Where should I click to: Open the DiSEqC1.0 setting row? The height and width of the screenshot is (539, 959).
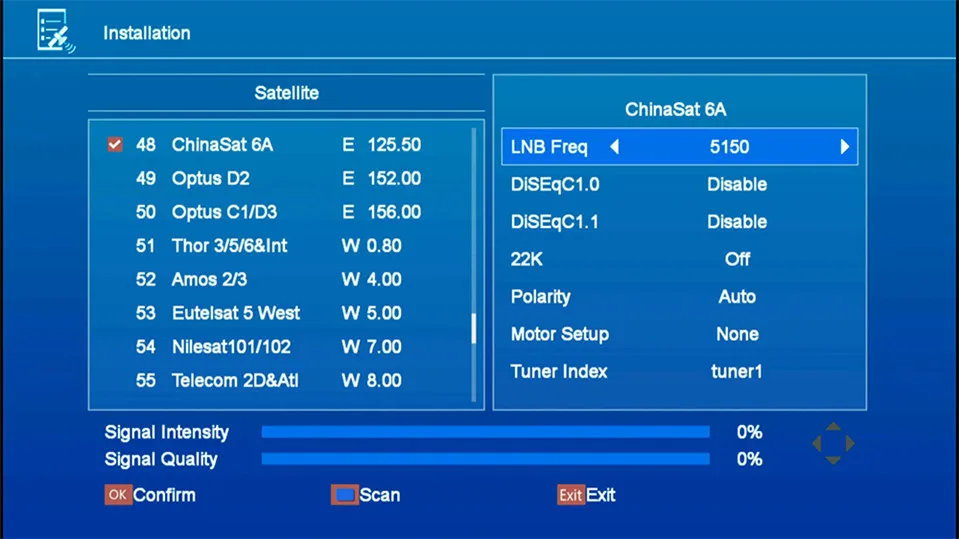pyautogui.click(x=679, y=184)
